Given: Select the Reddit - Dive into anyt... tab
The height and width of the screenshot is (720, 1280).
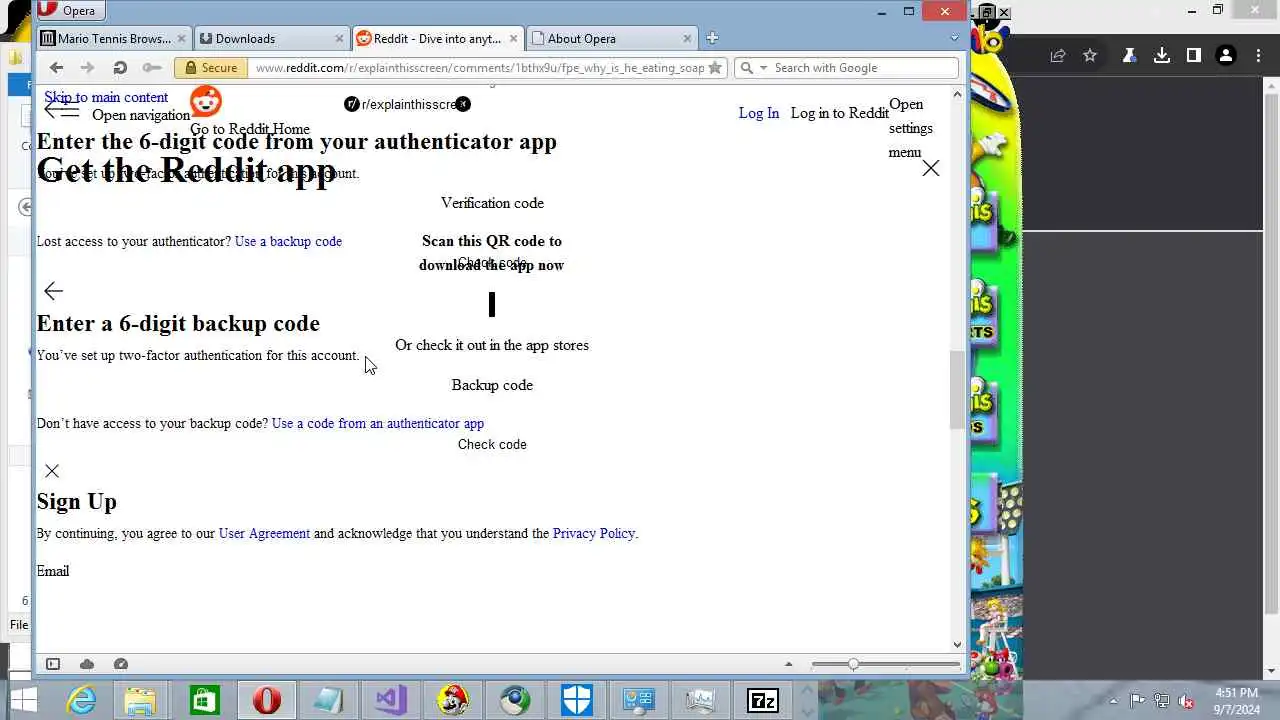Looking at the screenshot, I should click(x=436, y=38).
